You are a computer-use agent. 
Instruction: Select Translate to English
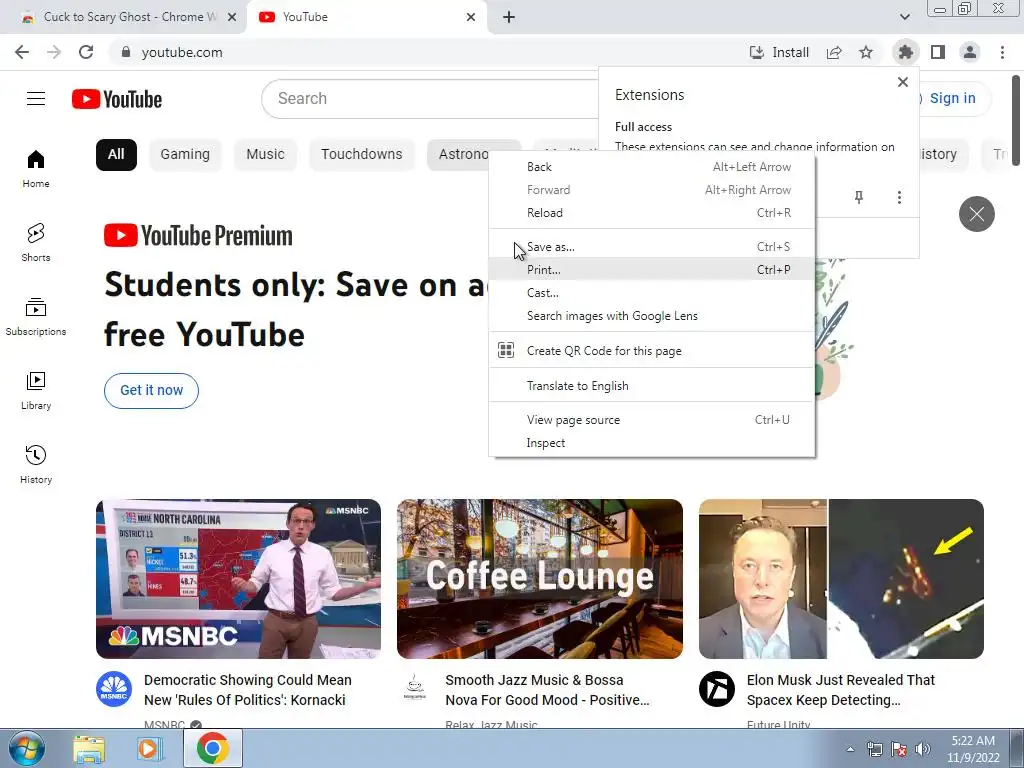tap(652, 386)
